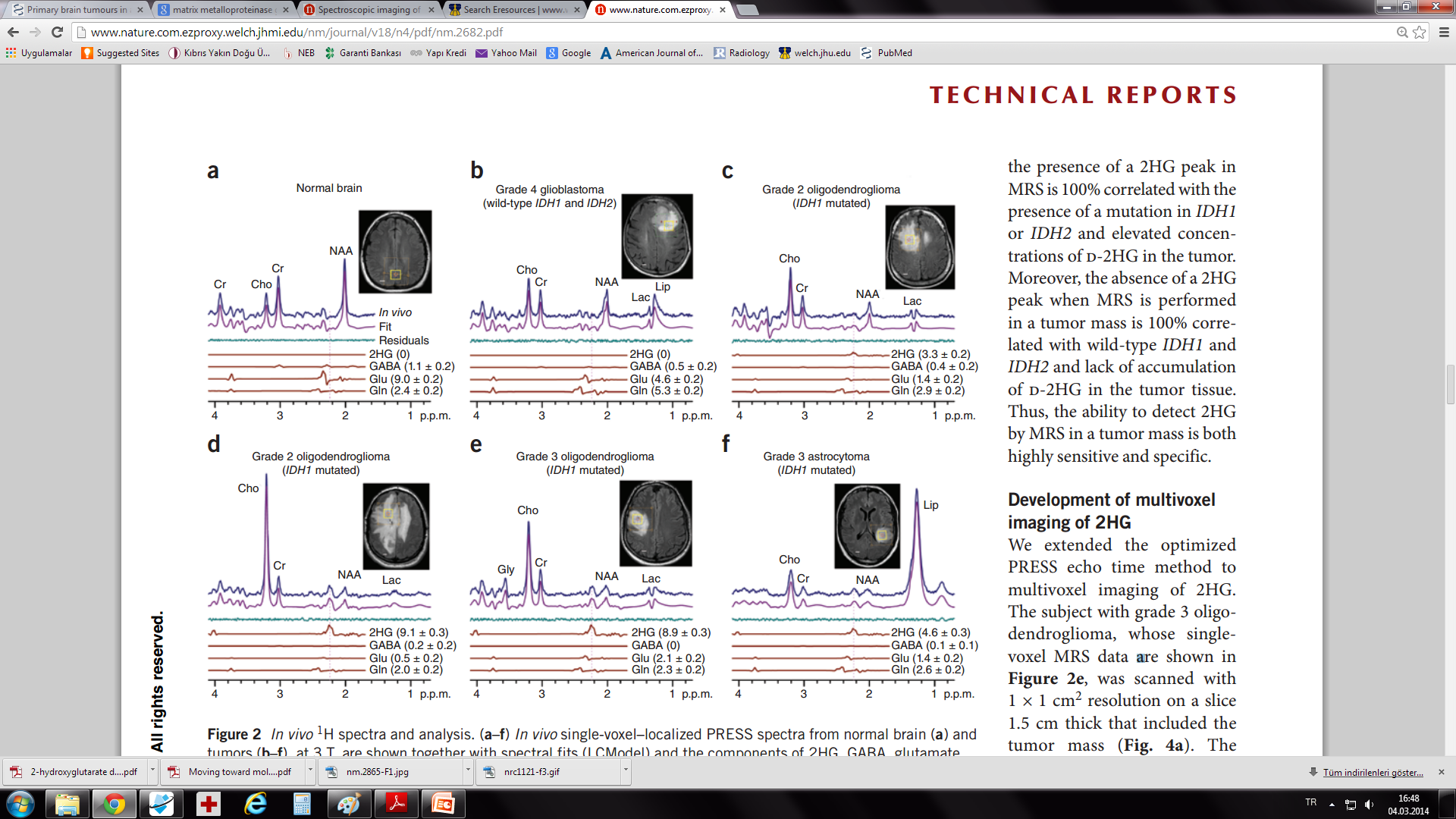Close the www.nature.com.ezproxy tab

click(723, 10)
